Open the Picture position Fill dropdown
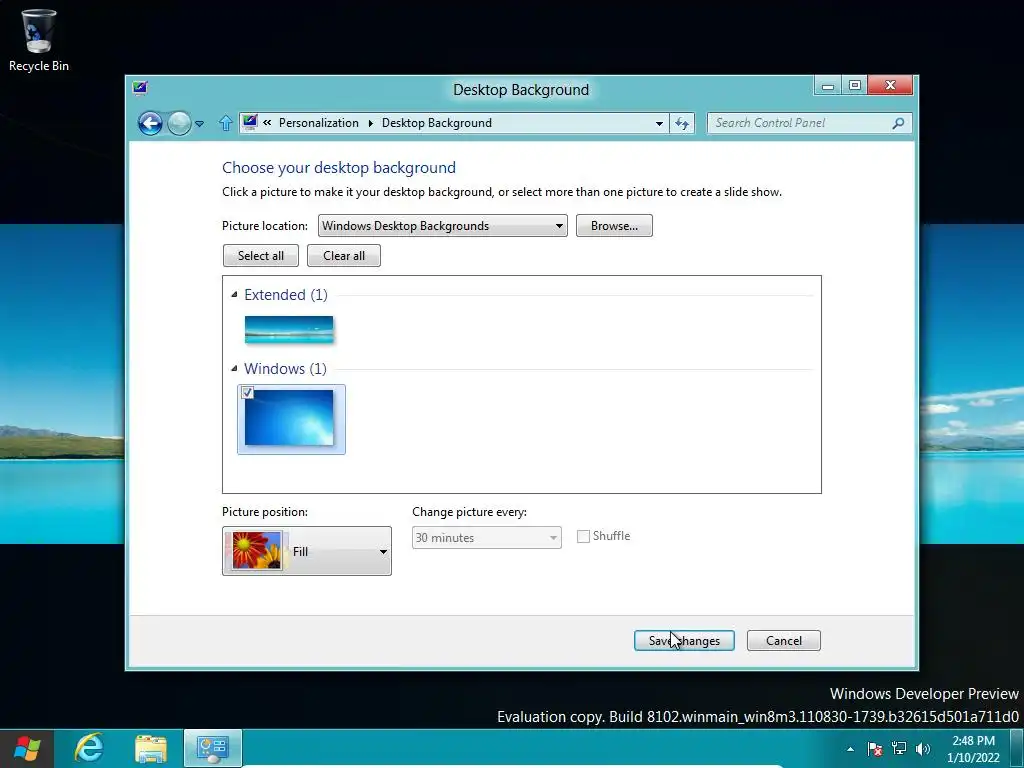This screenshot has height=768, width=1024. pos(307,551)
